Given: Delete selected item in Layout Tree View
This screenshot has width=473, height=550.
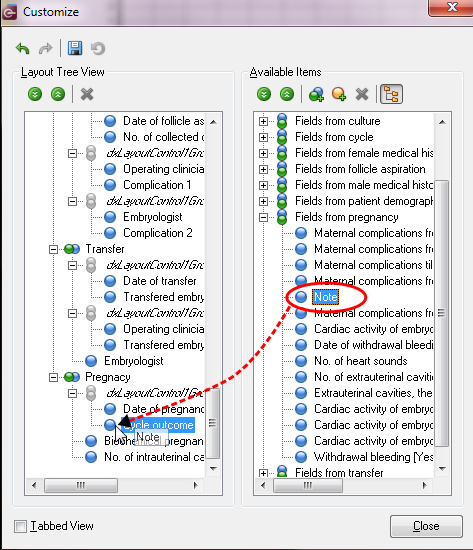Looking at the screenshot, I should tap(87, 94).
